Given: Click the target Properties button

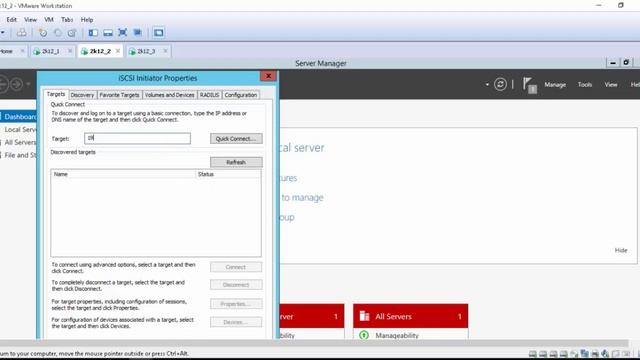Looking at the screenshot, I should [236, 304].
